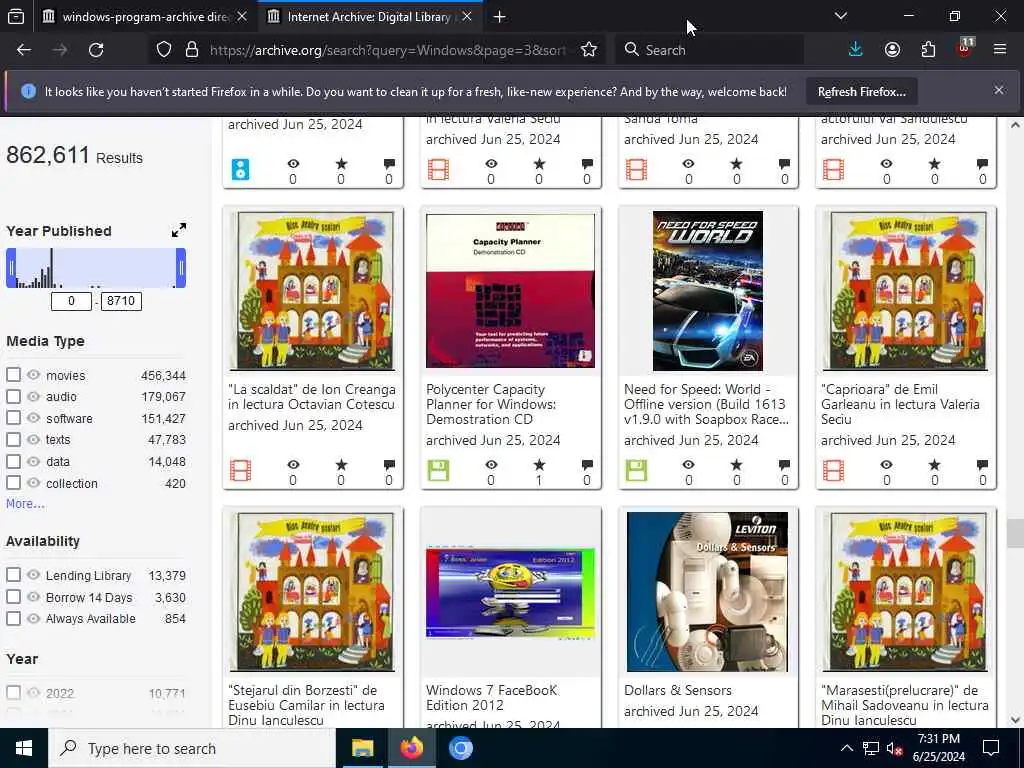Close the Internet Archive tab

[x=467, y=16]
